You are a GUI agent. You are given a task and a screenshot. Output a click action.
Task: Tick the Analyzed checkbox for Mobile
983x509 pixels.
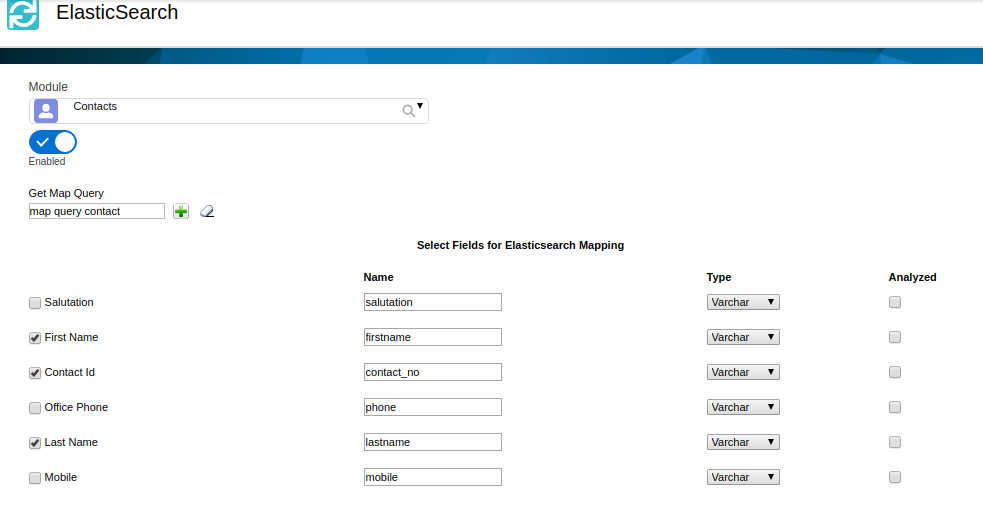(x=895, y=477)
